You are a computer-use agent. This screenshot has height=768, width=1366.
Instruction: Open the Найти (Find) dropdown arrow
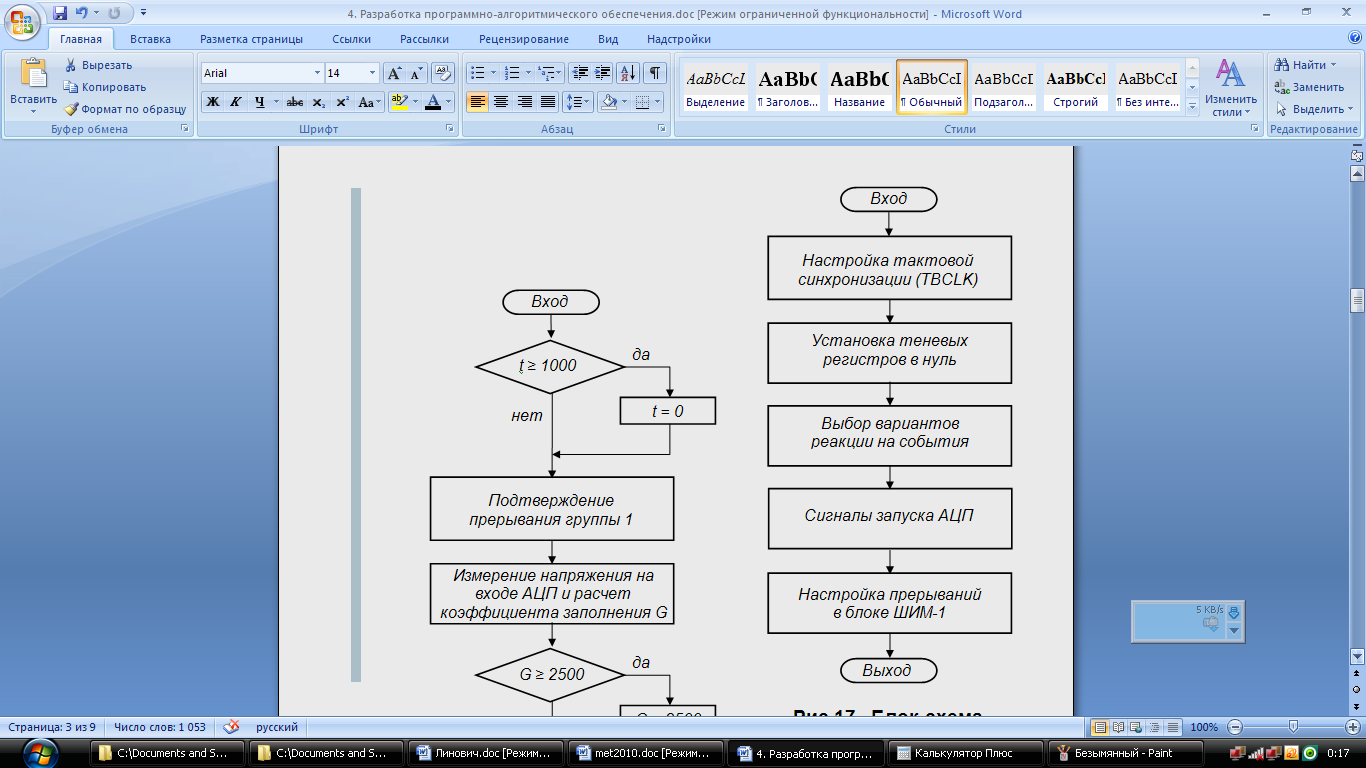point(1333,65)
